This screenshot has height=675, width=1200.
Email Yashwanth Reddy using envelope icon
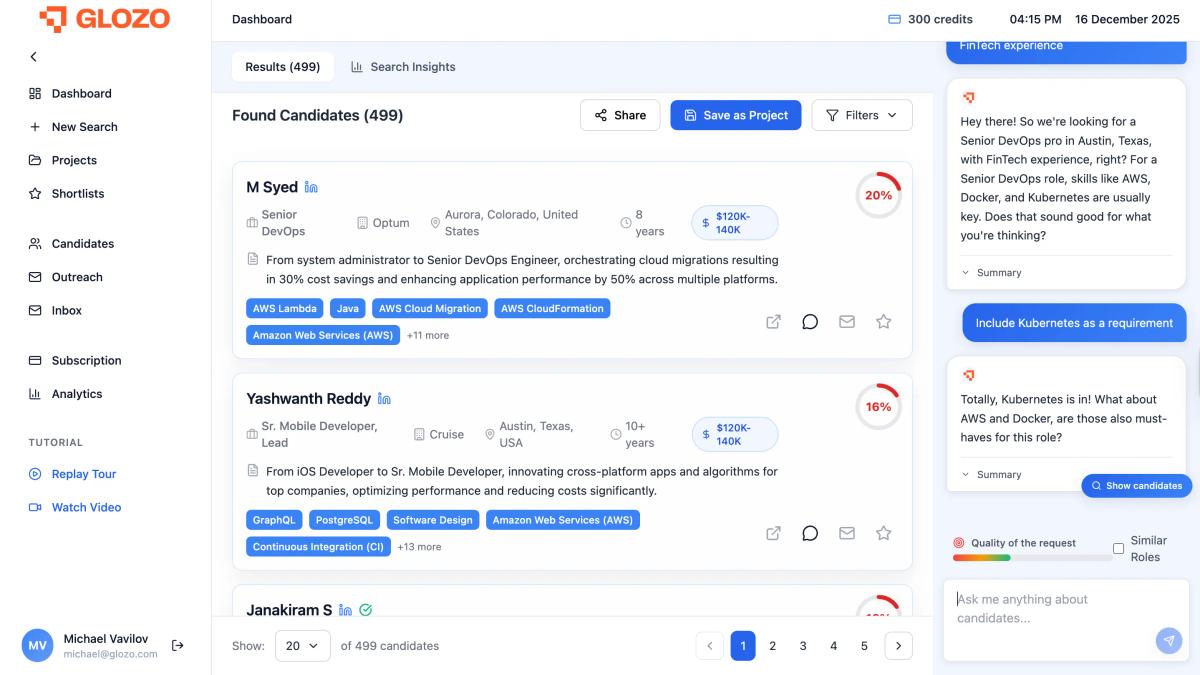tap(847, 533)
